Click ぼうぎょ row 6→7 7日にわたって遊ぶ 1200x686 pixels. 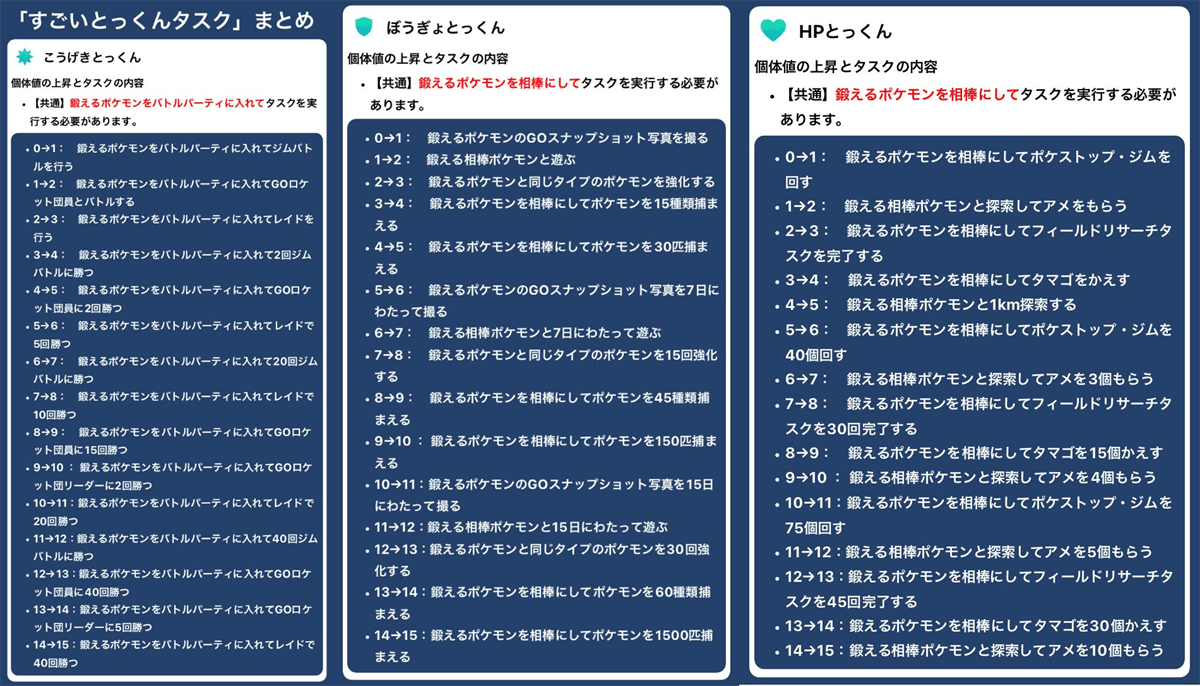pyautogui.click(x=519, y=333)
